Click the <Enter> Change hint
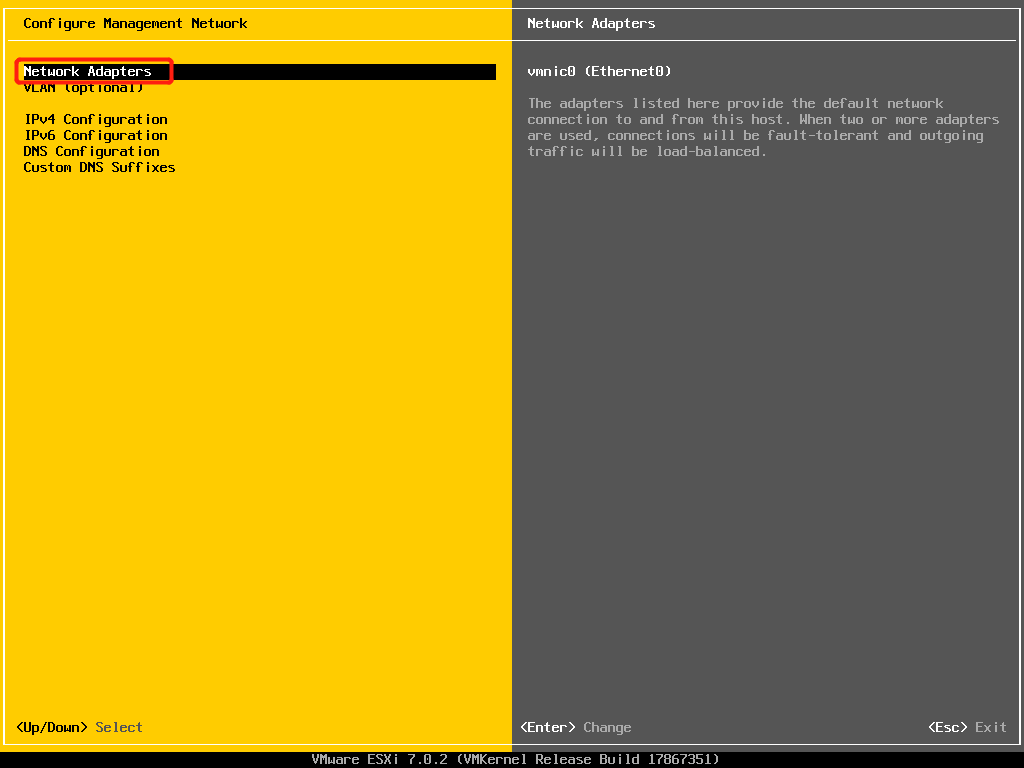Viewport: 1024px width, 768px height. point(575,727)
